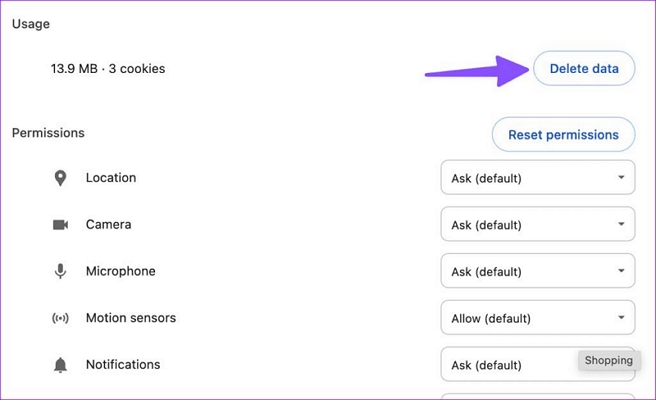This screenshot has width=656, height=400.
Task: Click the Location pin icon
Action: pos(60,178)
